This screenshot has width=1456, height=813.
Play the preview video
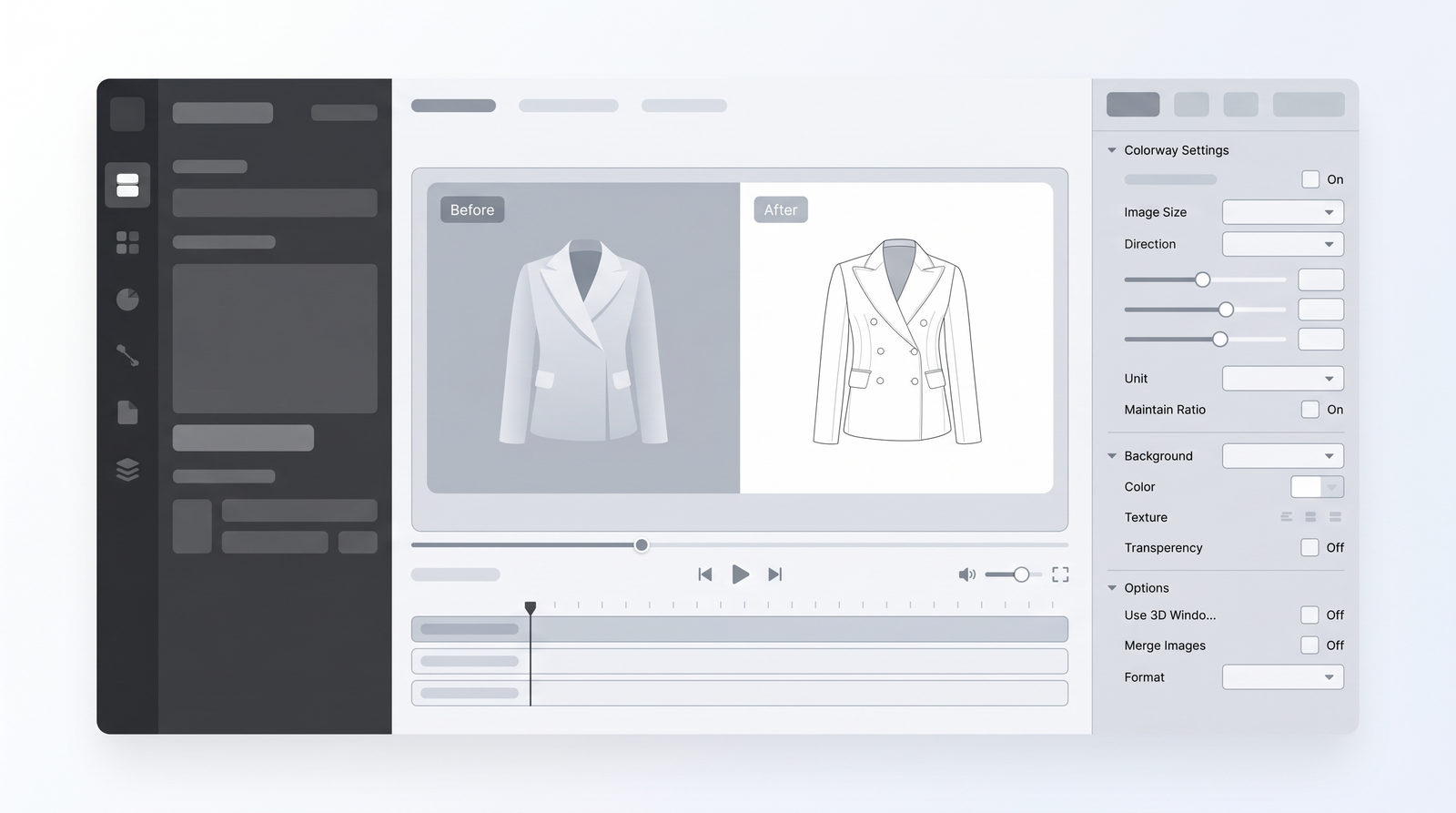(741, 574)
